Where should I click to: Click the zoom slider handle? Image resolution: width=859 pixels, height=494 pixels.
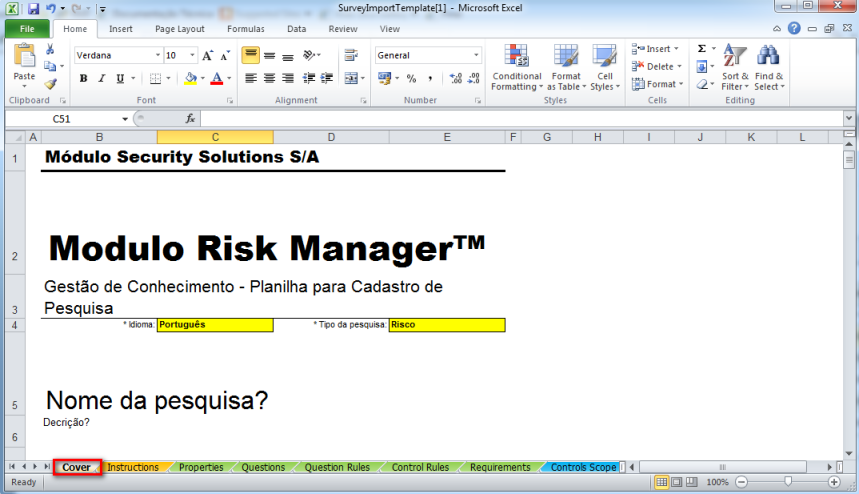pyautogui.click(x=788, y=481)
